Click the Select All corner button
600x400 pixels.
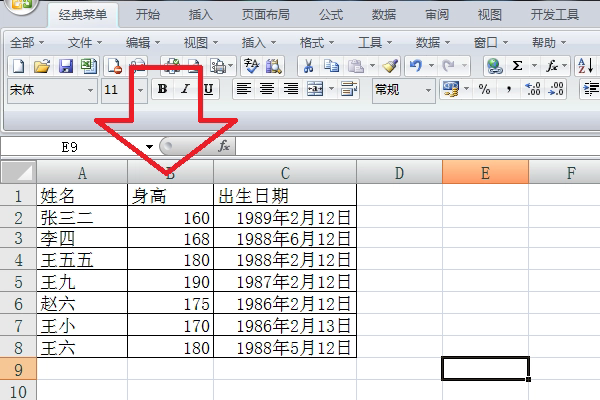(18, 172)
